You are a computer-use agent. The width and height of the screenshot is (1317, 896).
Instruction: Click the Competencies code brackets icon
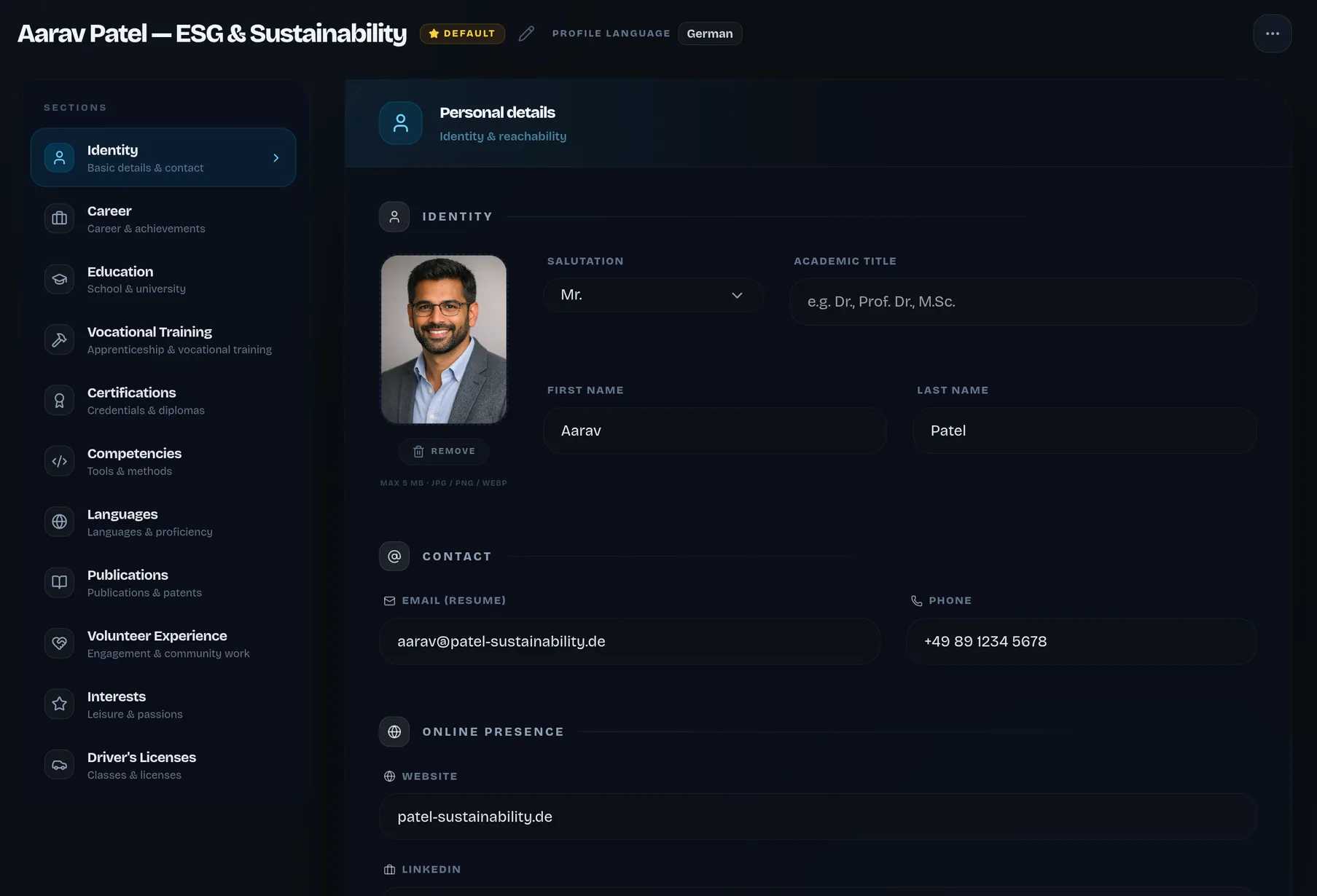coord(59,461)
